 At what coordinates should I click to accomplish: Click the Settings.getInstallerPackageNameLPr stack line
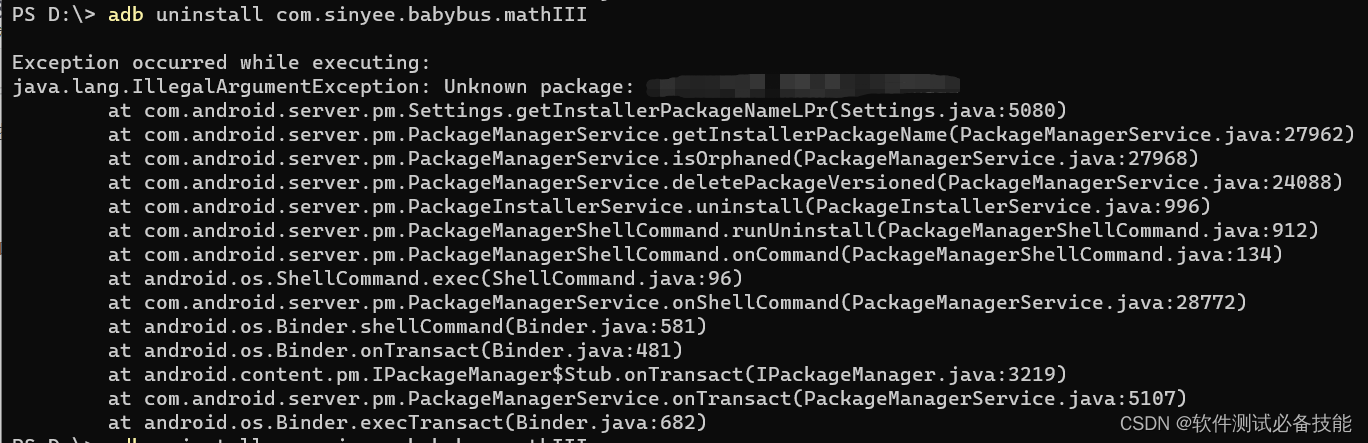(x=588, y=111)
